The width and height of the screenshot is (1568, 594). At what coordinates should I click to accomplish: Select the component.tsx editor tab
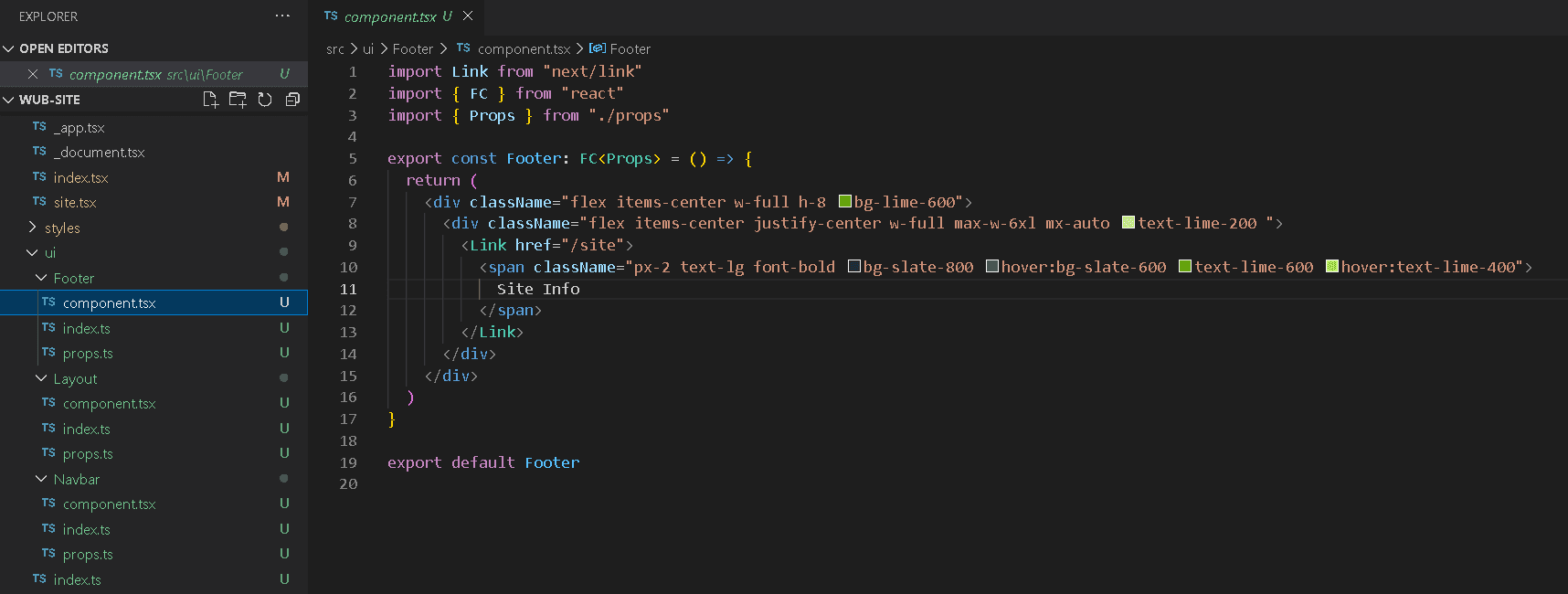[x=389, y=16]
